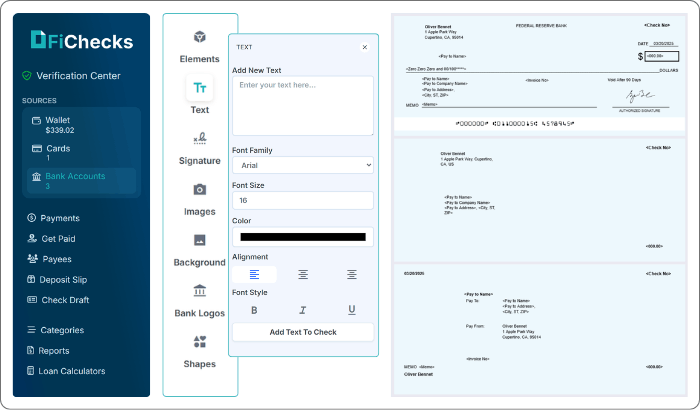Open Bank Accounts source
The image size is (700, 410).
tap(75, 176)
